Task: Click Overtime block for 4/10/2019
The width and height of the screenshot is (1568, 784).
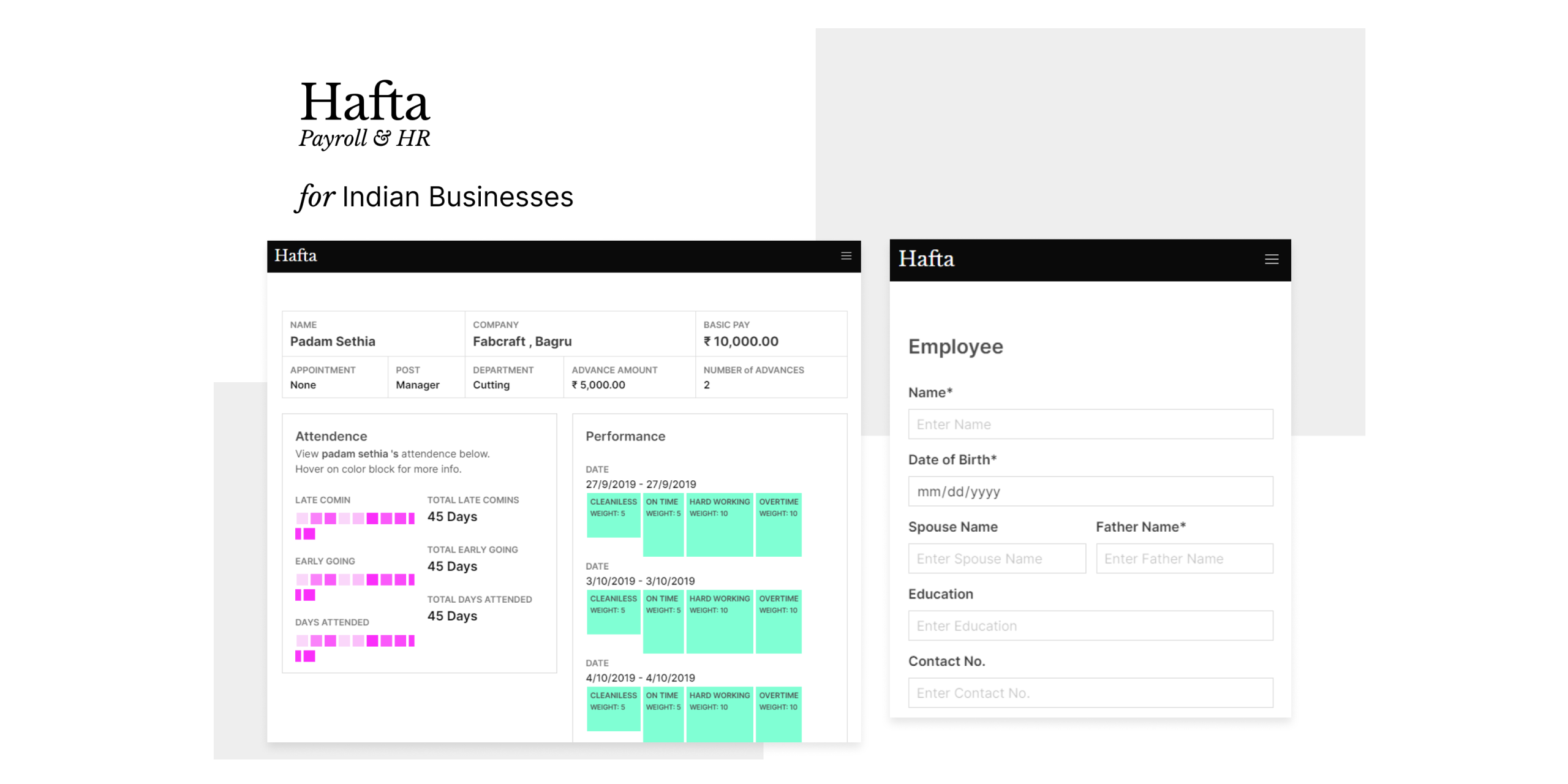Action: pos(778,714)
